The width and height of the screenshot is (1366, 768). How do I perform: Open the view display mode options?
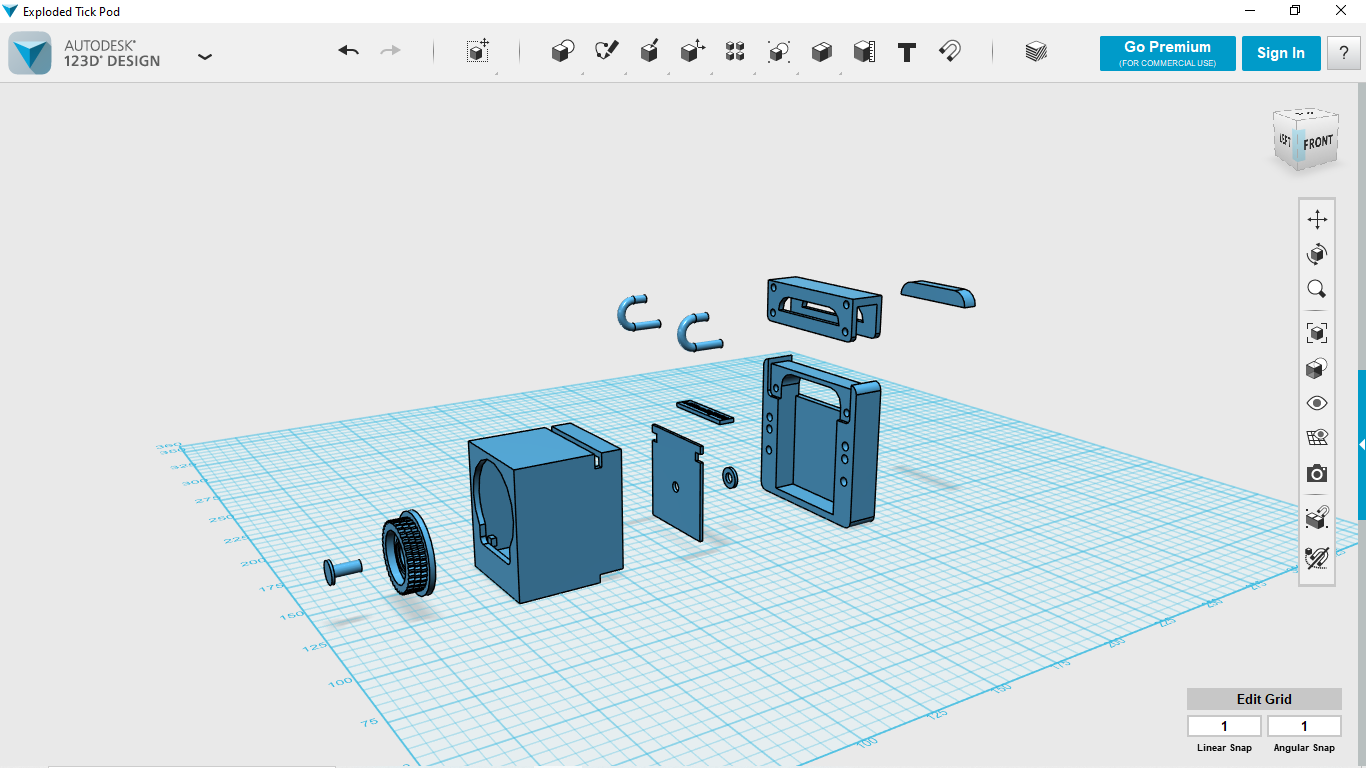click(1317, 368)
